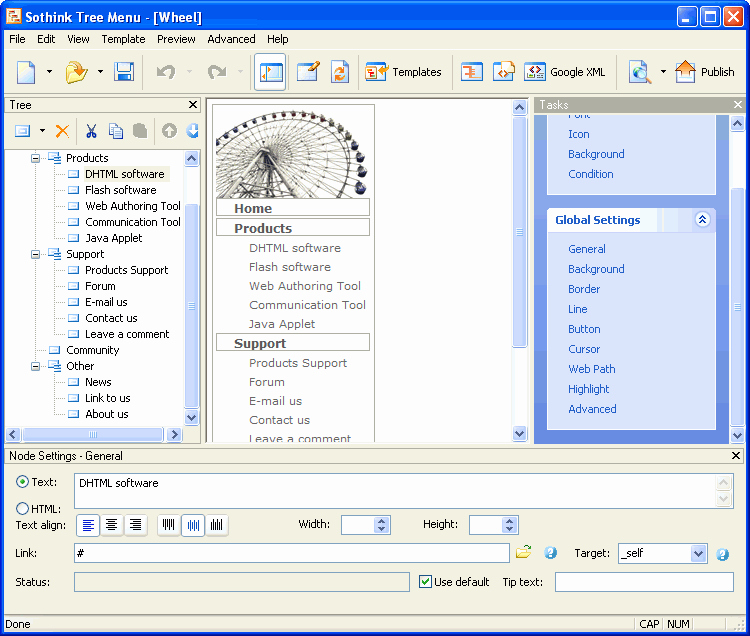Image resolution: width=750 pixels, height=636 pixels.
Task: Click the Paste icon in Tree toolbar
Action: (140, 131)
